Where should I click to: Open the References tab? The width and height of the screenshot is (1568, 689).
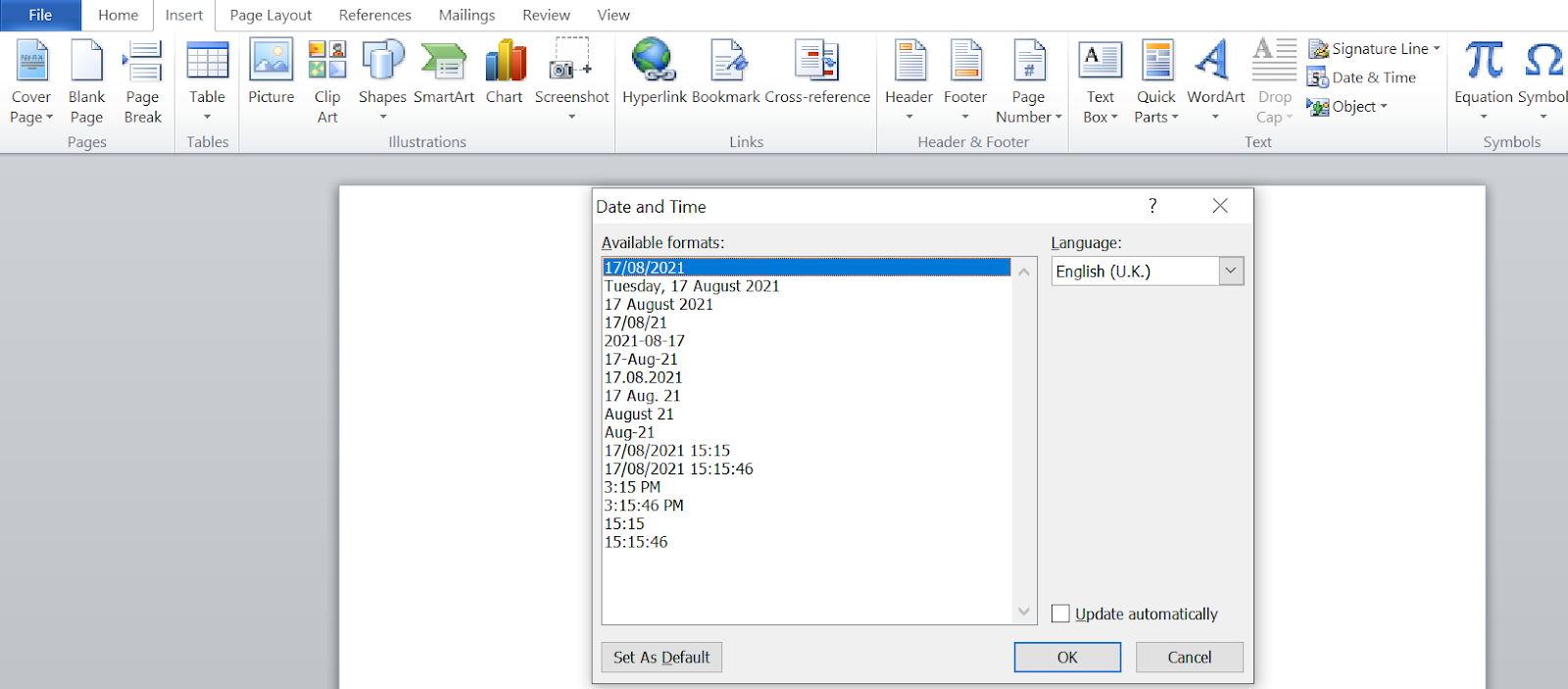point(375,15)
